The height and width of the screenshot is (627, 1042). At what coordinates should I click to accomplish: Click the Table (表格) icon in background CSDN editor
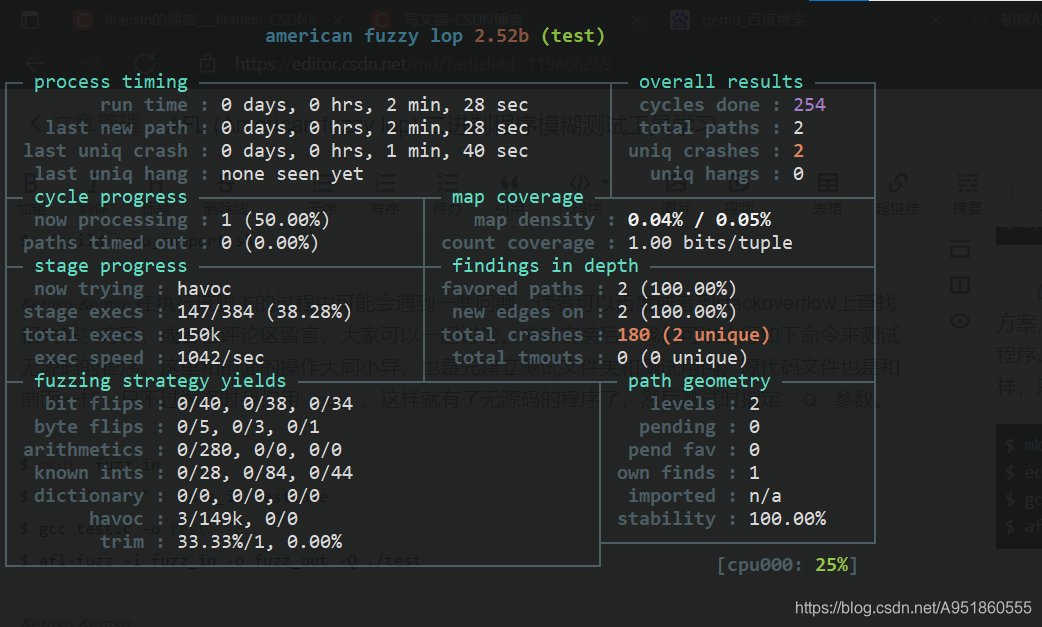(x=827, y=183)
